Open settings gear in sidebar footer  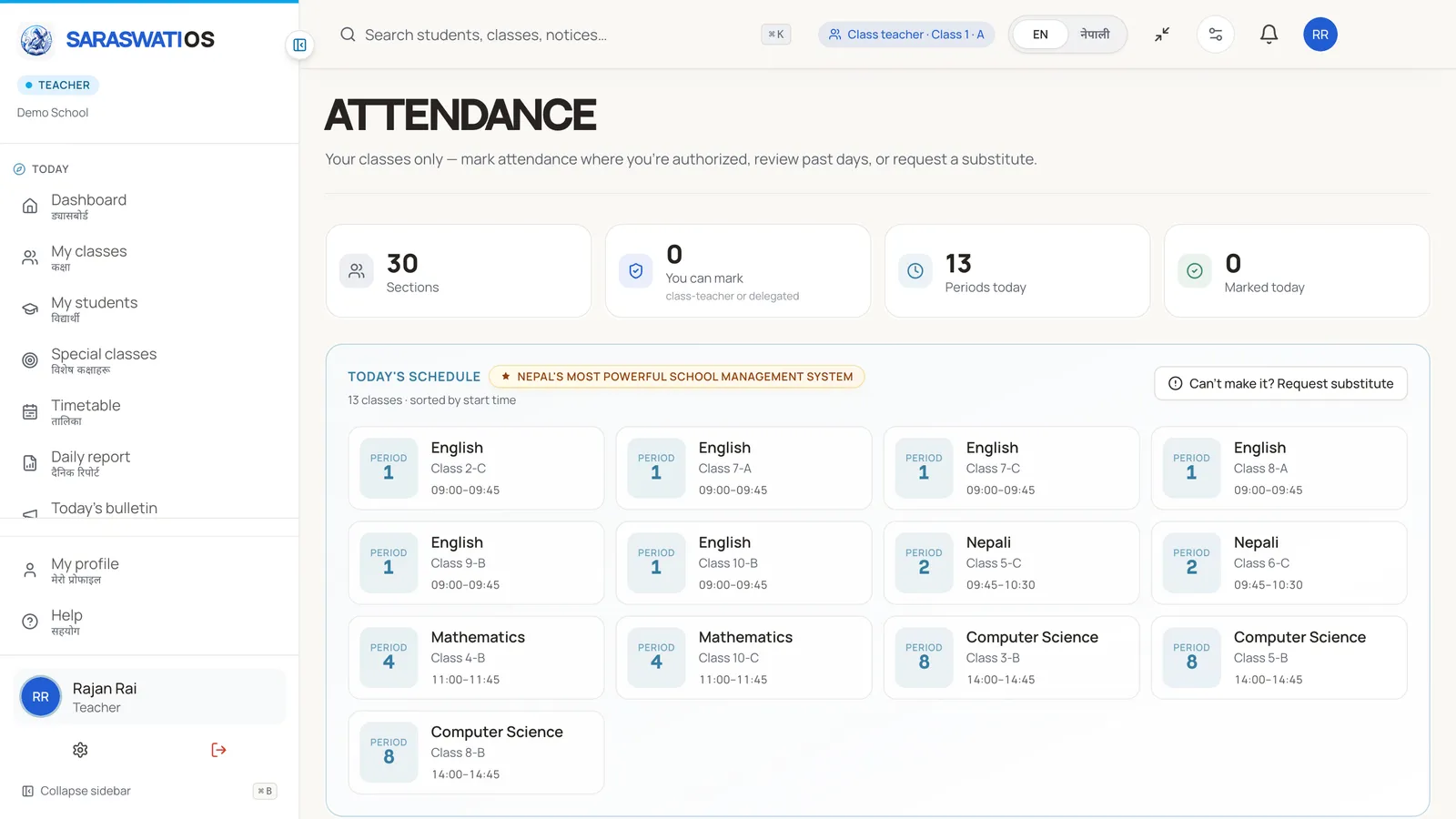pyautogui.click(x=80, y=750)
